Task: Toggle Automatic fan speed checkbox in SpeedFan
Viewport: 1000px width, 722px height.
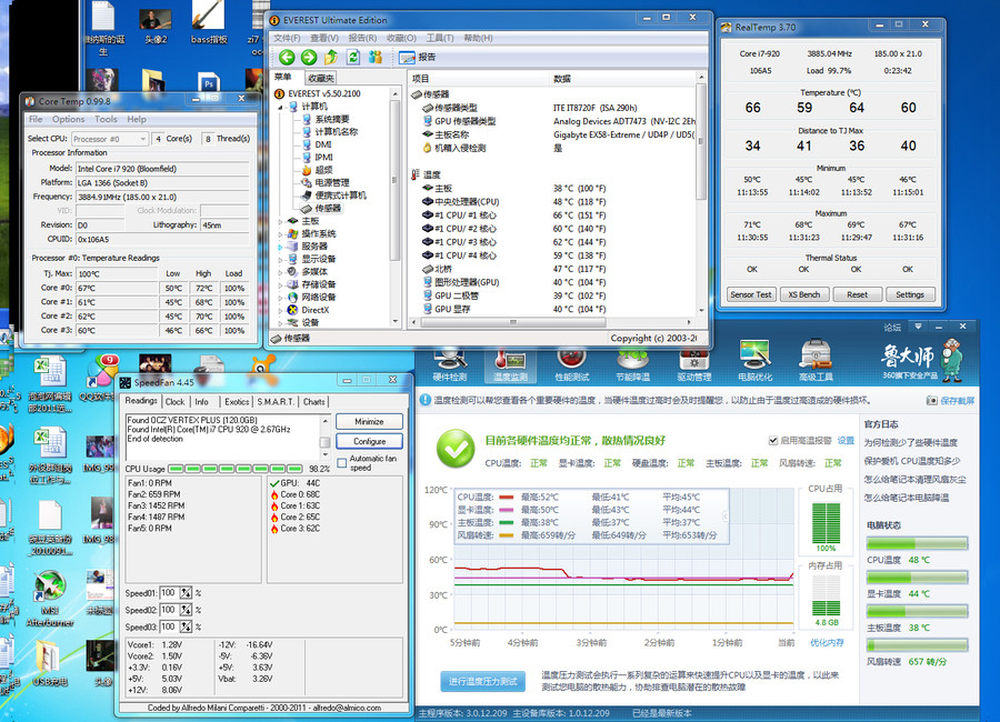Action: tap(342, 462)
